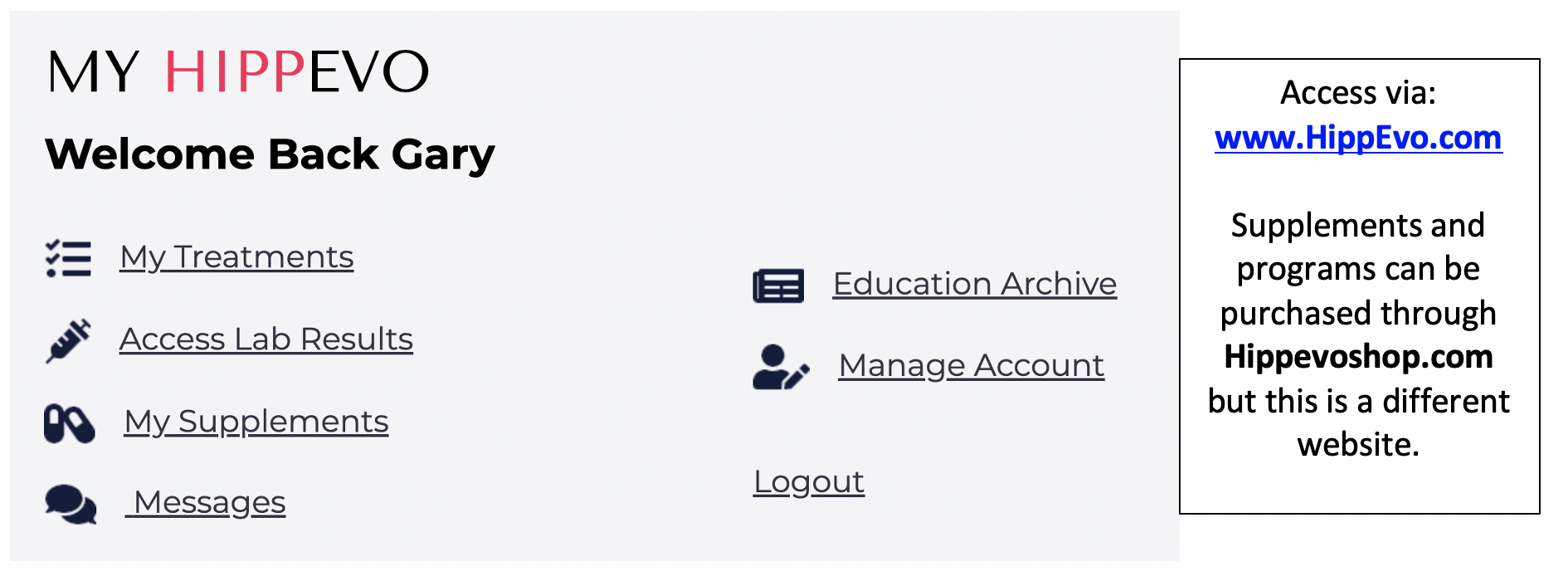Click the Welcome Back Gary heading
The height and width of the screenshot is (581, 1568).
[270, 154]
